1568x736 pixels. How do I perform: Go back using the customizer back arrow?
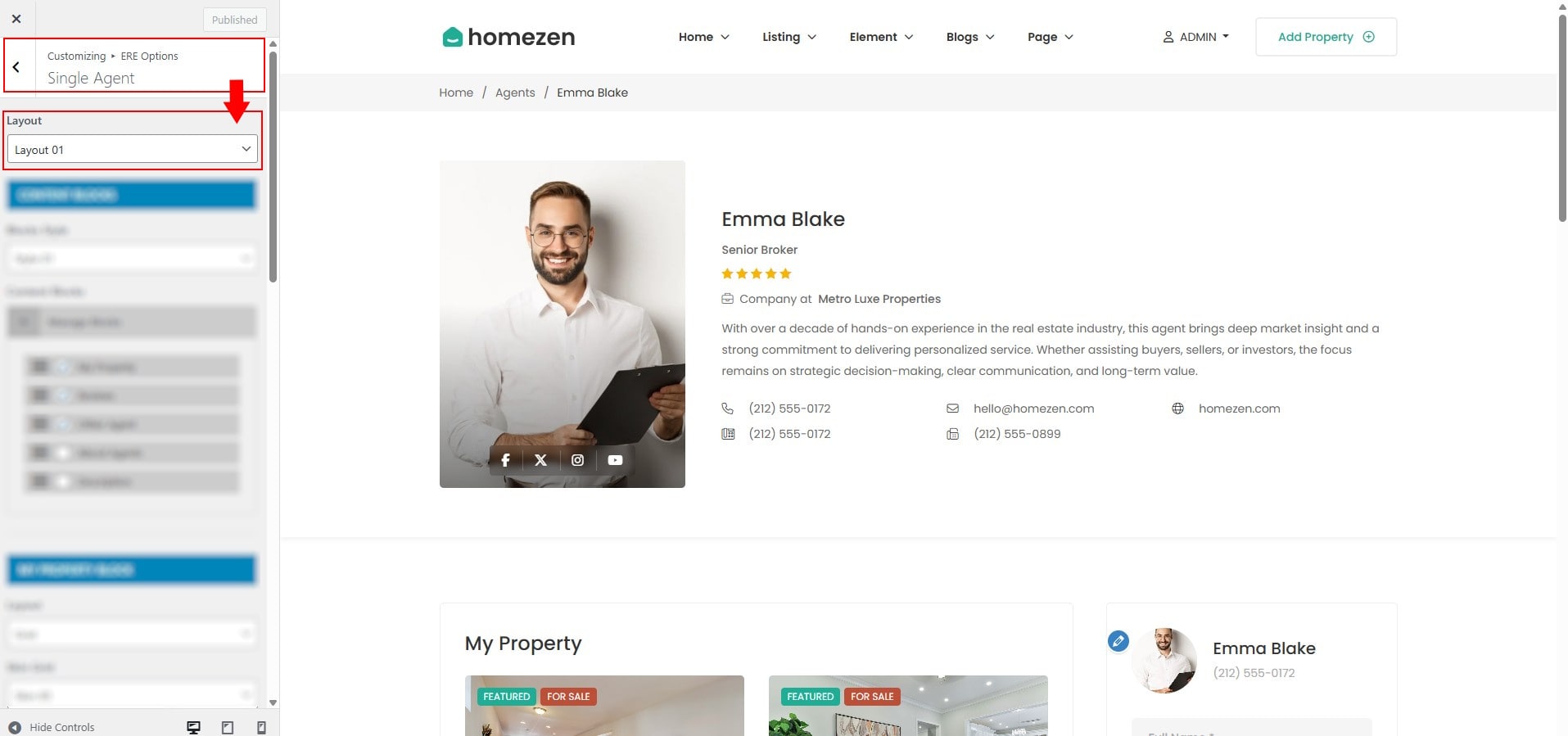point(17,67)
